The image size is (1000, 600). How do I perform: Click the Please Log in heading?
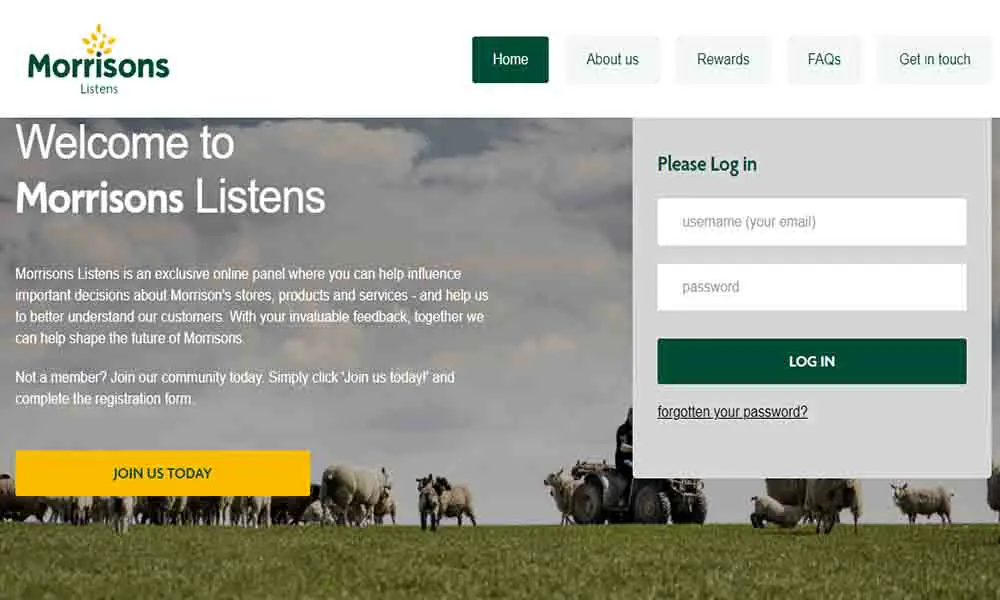tap(707, 165)
